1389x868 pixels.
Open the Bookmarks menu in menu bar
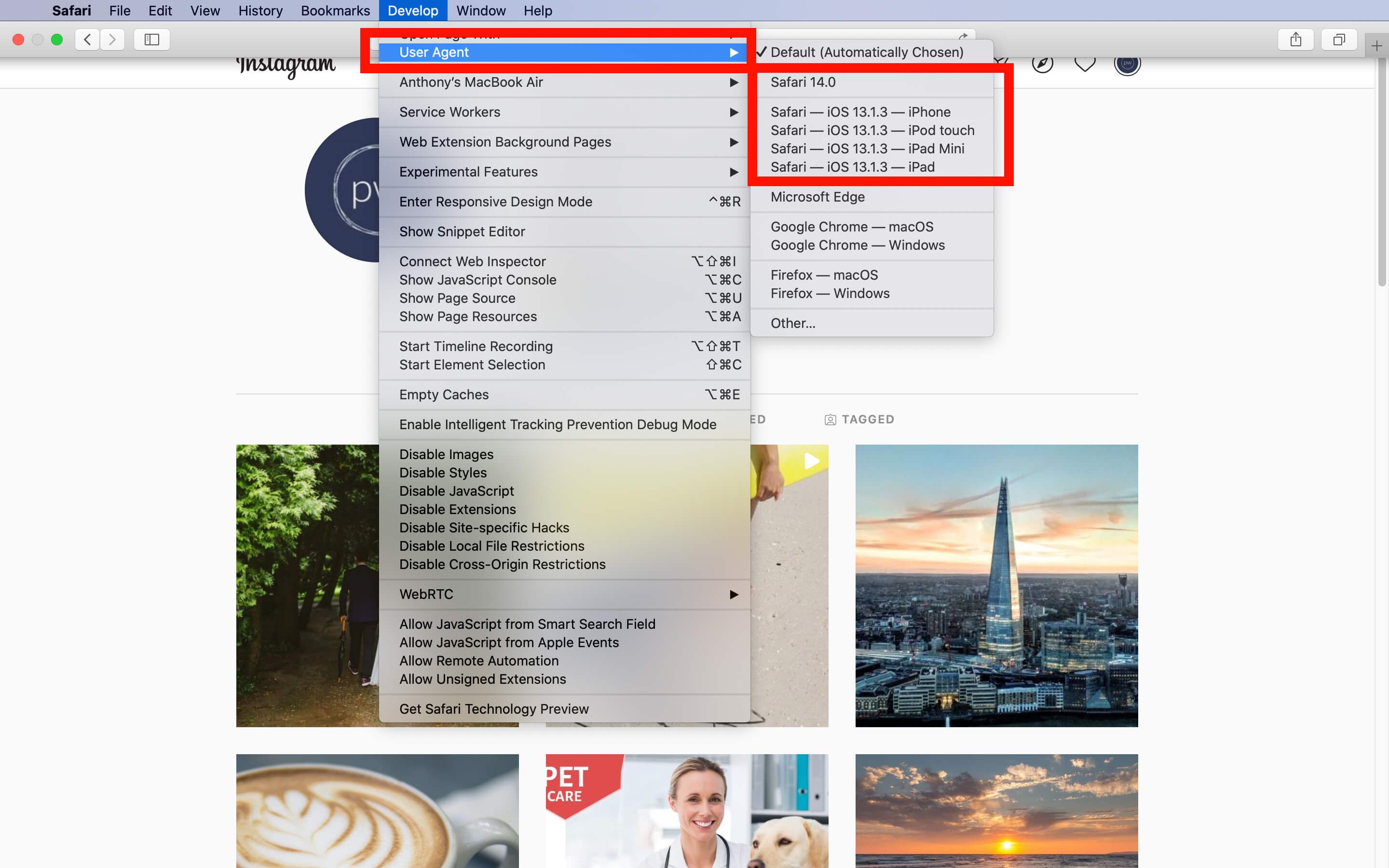coord(335,10)
